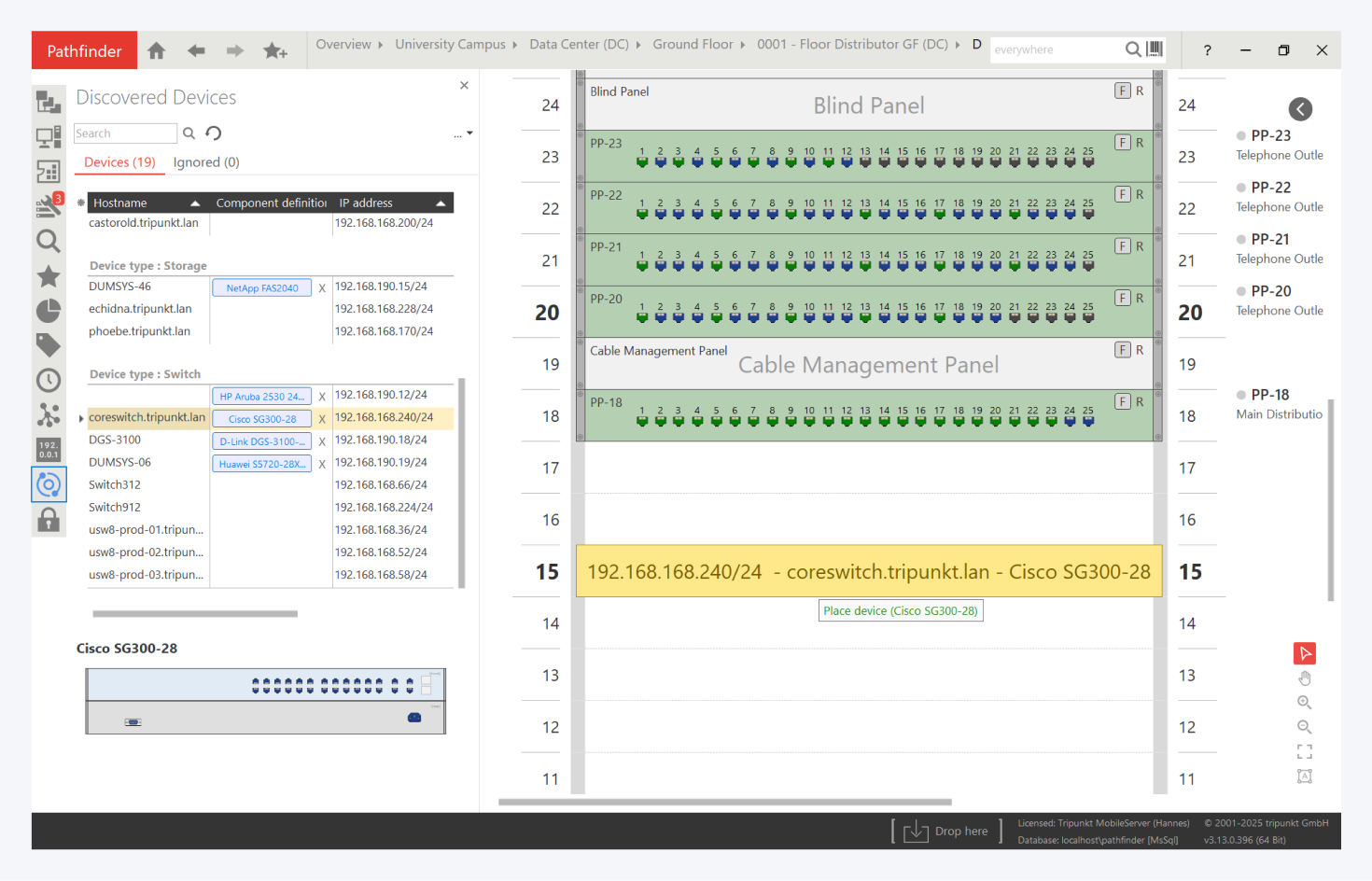Click the padlock icon in left sidebar
Viewport: 1372px width, 881px height.
49,520
